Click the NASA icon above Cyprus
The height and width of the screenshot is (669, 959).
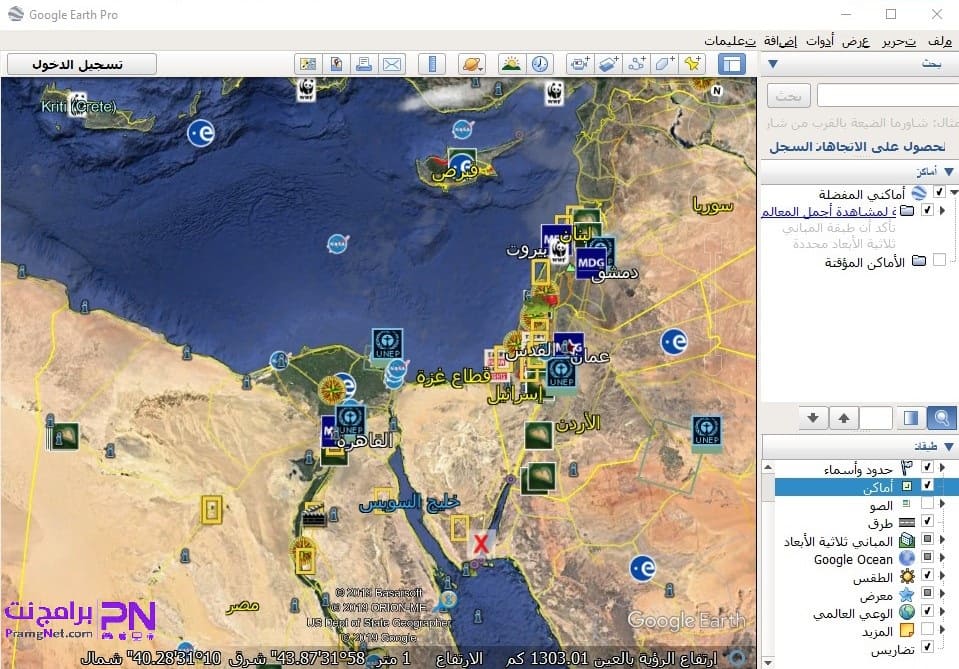tap(462, 130)
